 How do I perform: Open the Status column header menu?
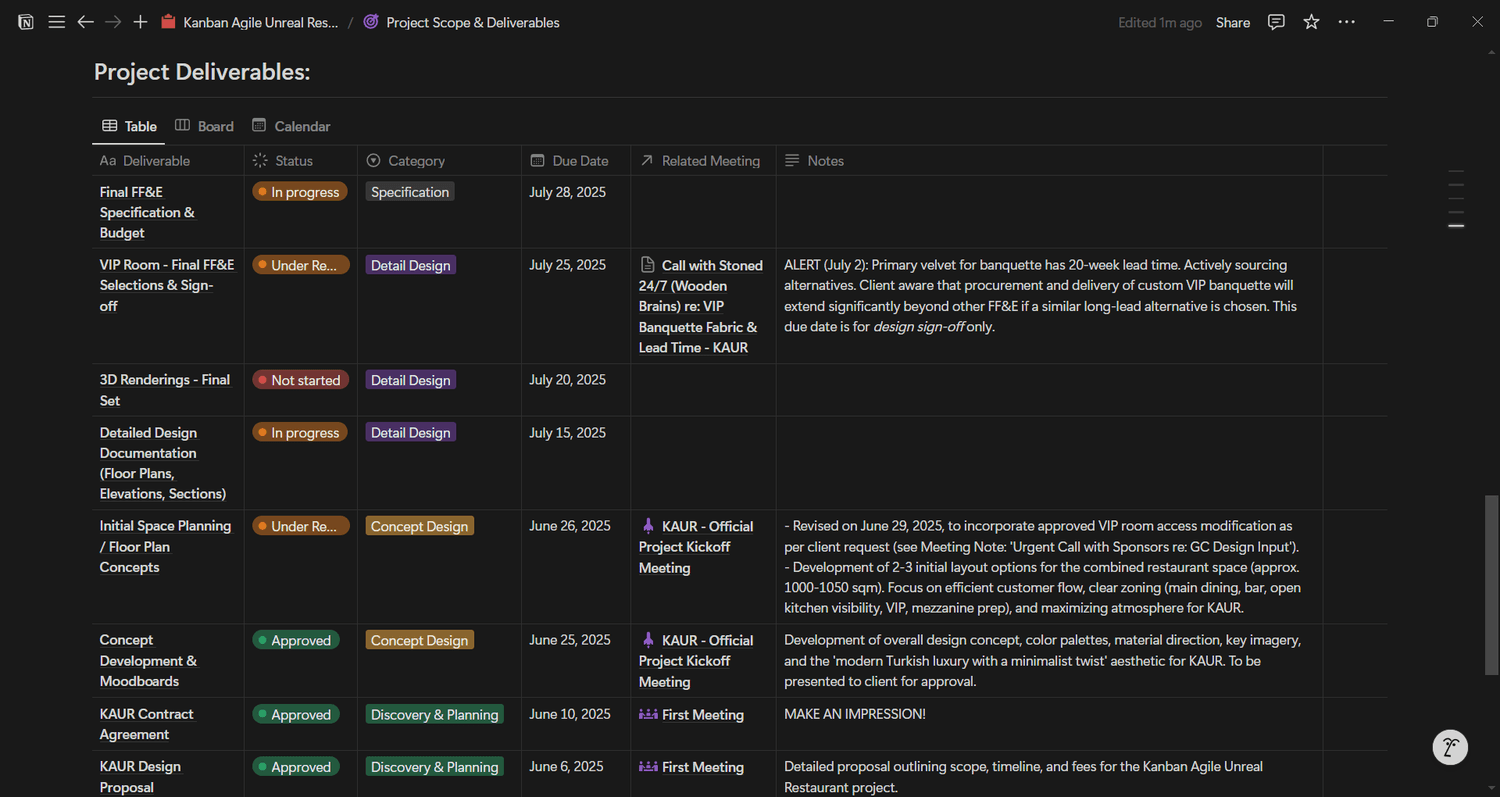(293, 161)
